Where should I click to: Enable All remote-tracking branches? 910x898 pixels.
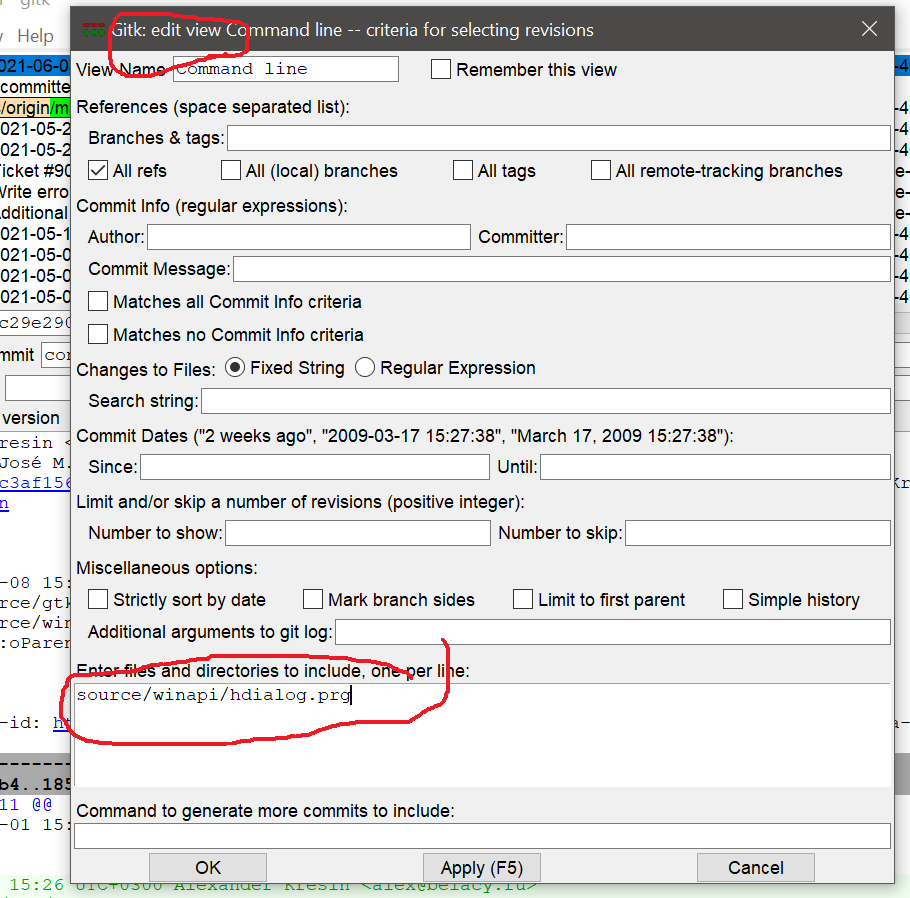coord(601,171)
